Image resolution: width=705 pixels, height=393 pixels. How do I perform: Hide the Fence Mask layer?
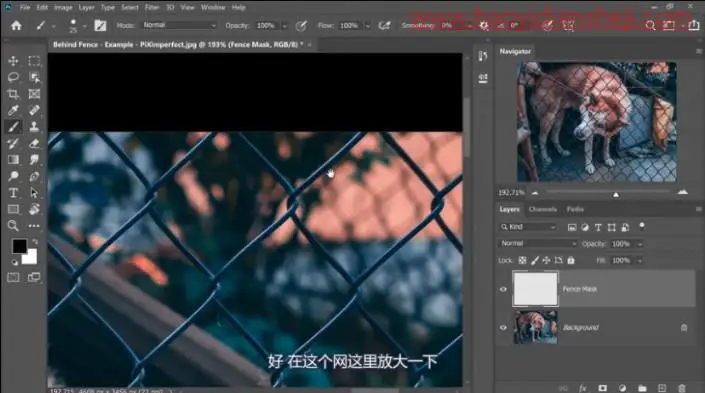click(x=503, y=289)
